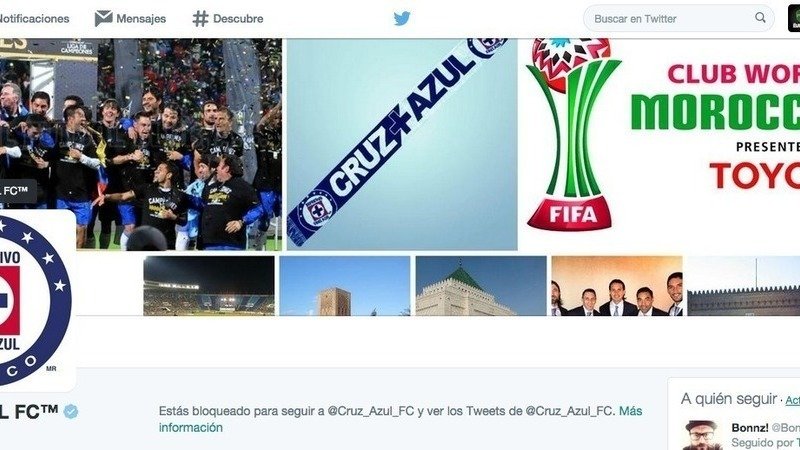This screenshot has width=800, height=450.
Task: Click the Descubre hashtag icon
Action: pos(201,19)
